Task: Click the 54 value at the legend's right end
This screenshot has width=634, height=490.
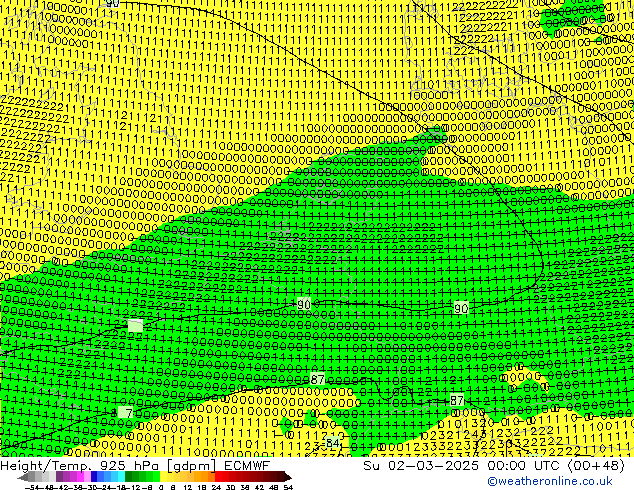Action: pyautogui.click(x=288, y=487)
